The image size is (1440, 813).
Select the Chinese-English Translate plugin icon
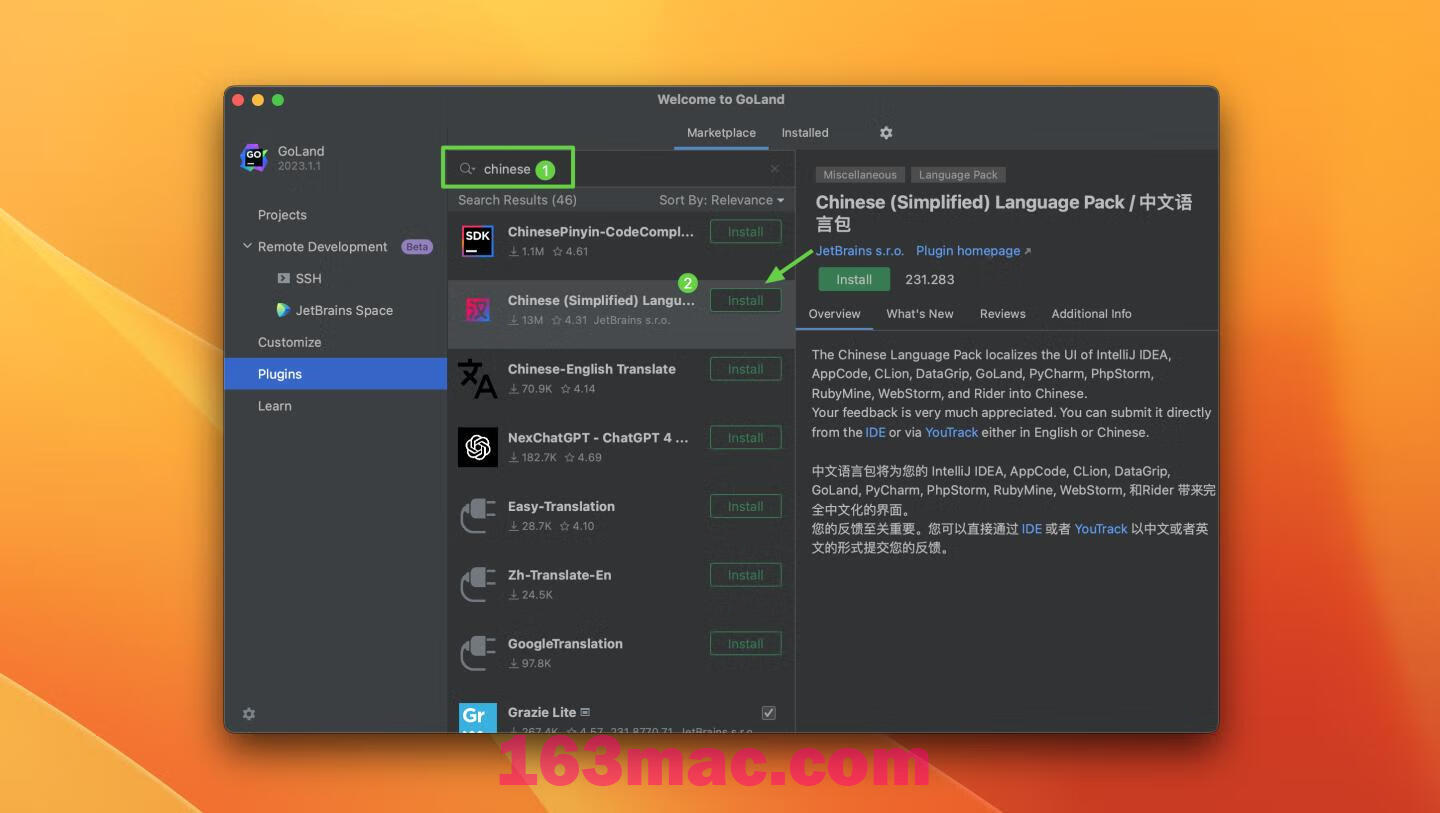478,379
